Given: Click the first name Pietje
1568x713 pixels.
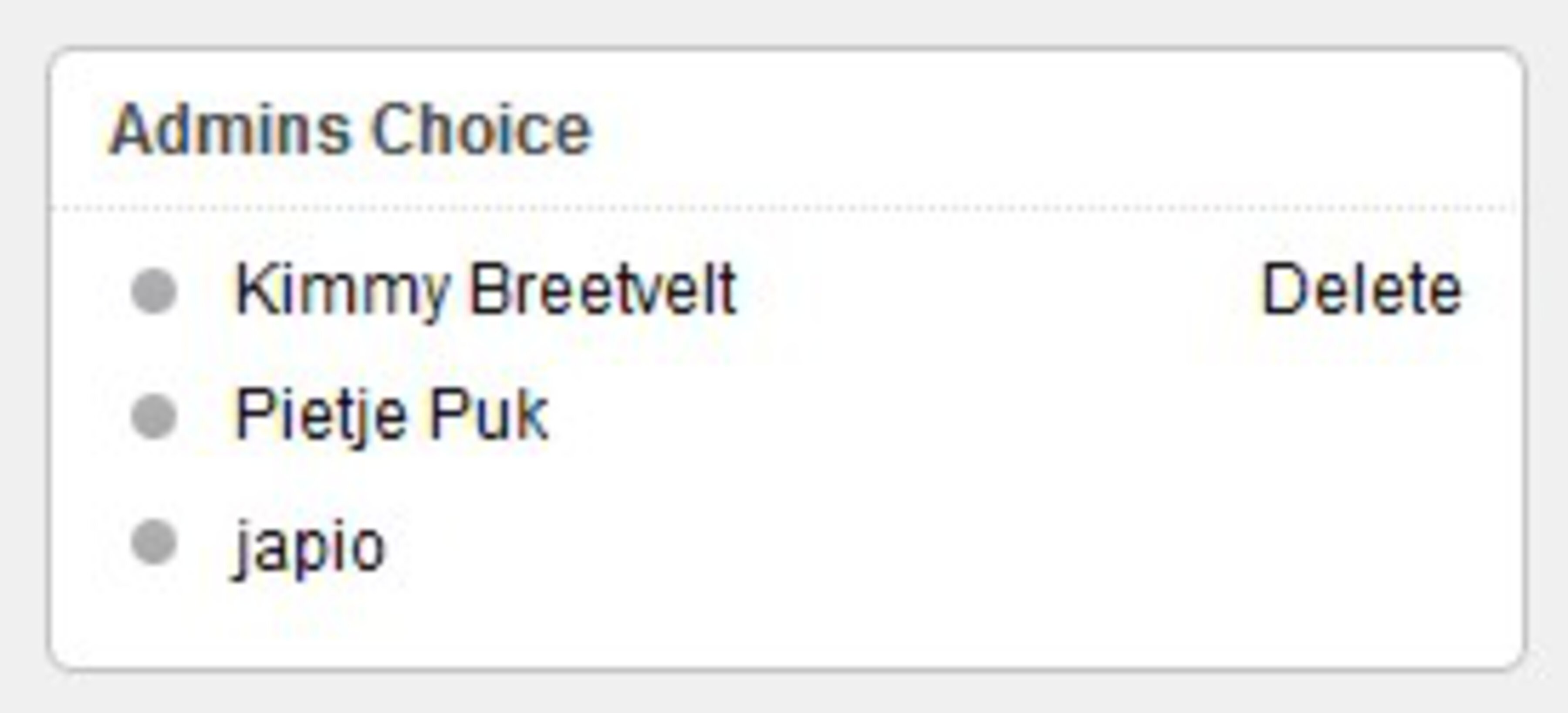Looking at the screenshot, I should point(321,415).
